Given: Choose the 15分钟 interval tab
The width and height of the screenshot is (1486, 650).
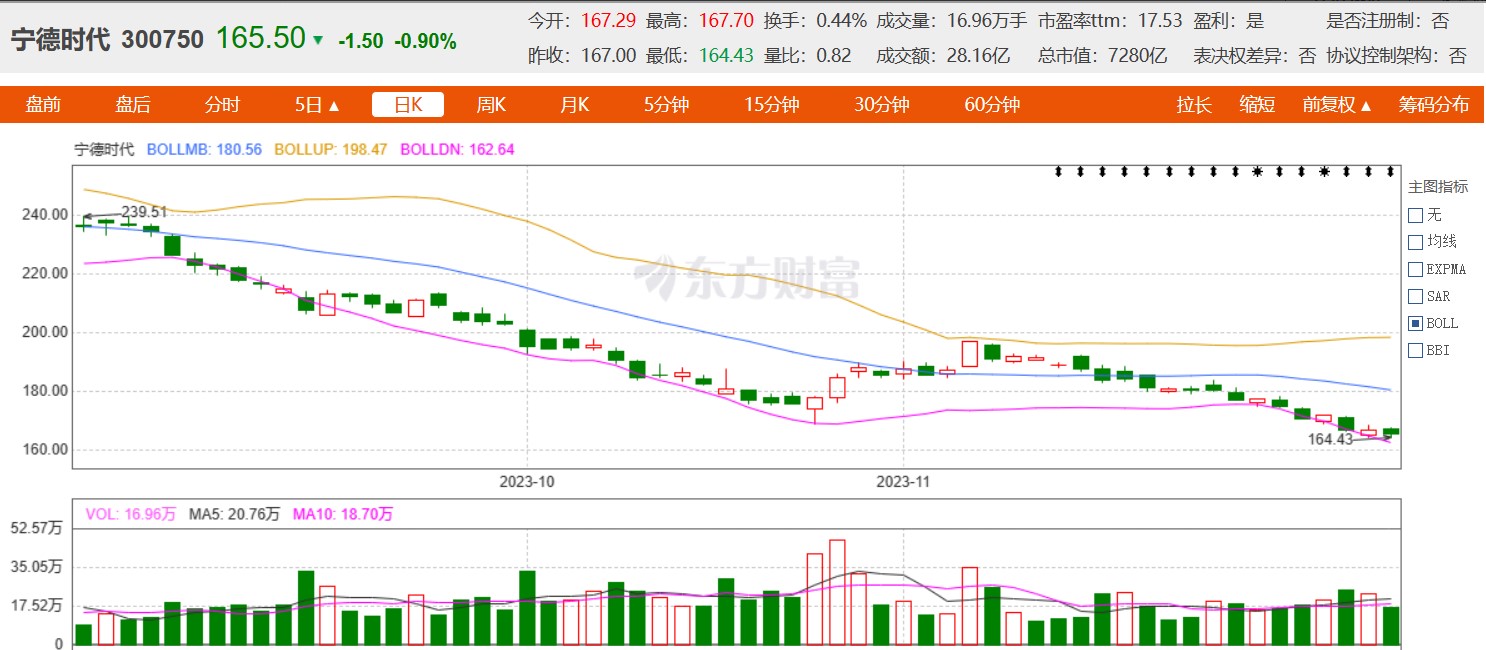Looking at the screenshot, I should [771, 105].
